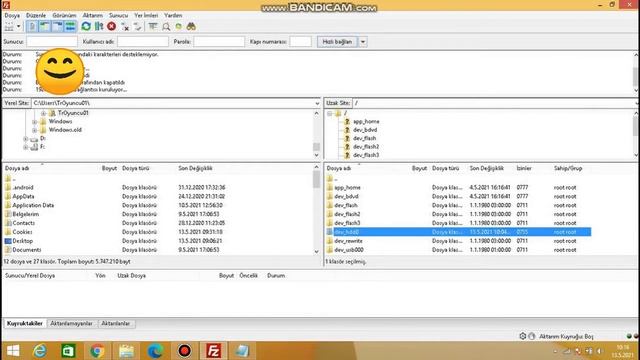Select the dev_hdd0 remote folder row
The image size is (640, 360).
(458, 232)
